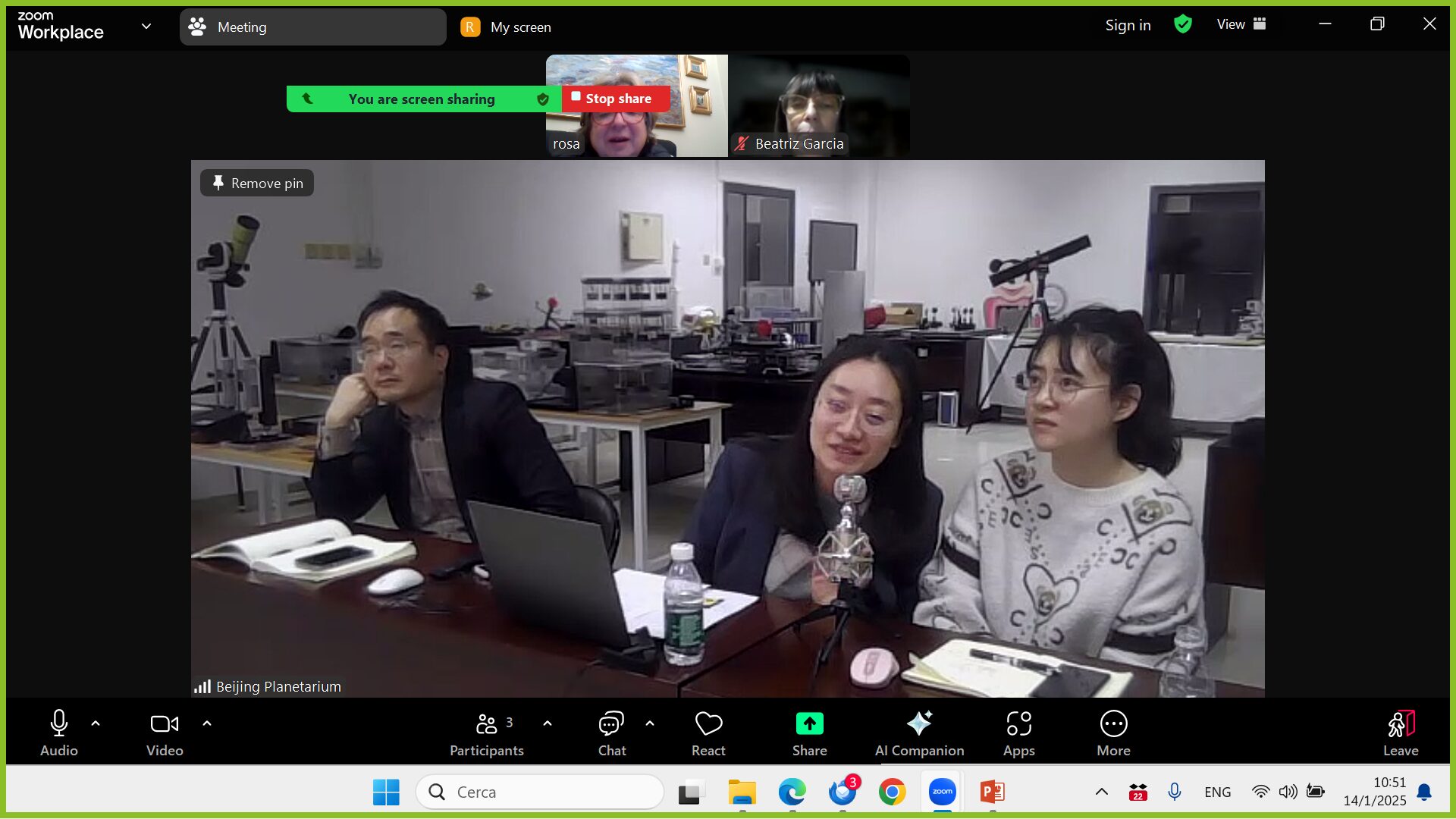Click the Sign in link
1456x819 pixels.
coord(1128,25)
